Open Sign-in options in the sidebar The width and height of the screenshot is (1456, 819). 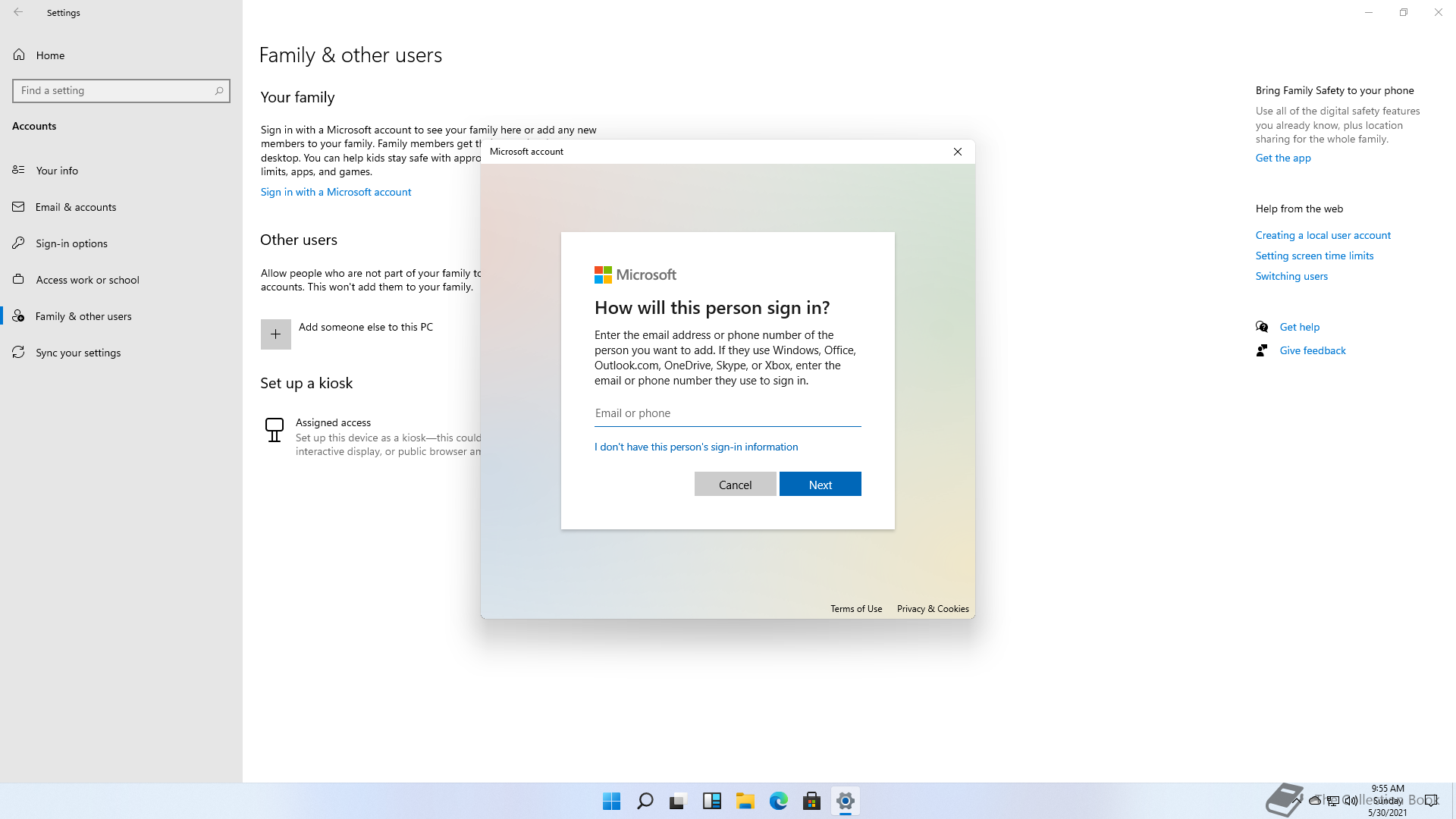pyautogui.click(x=71, y=243)
